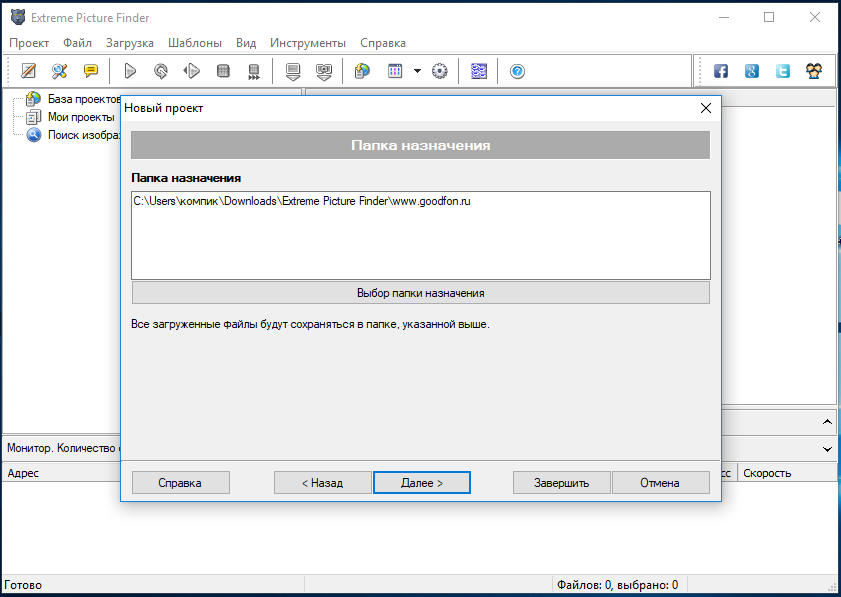Image resolution: width=841 pixels, height=597 pixels.
Task: Collapse panel with the up chevron
Action: [828, 422]
